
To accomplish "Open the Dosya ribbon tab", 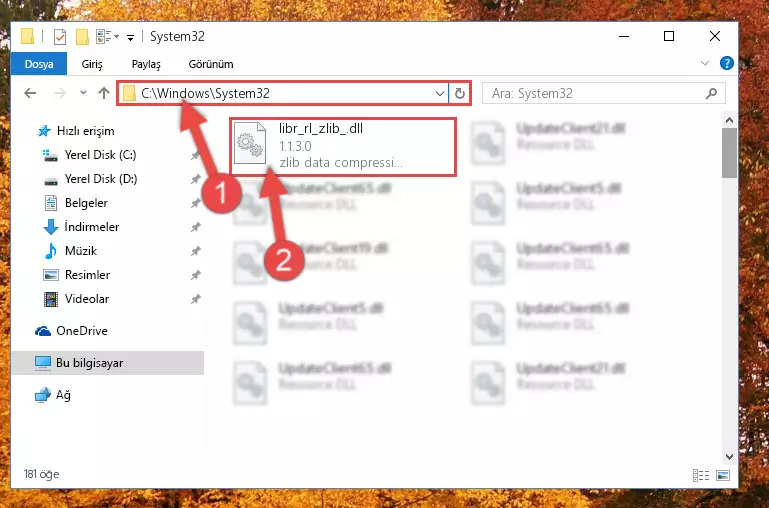I will point(39,64).
